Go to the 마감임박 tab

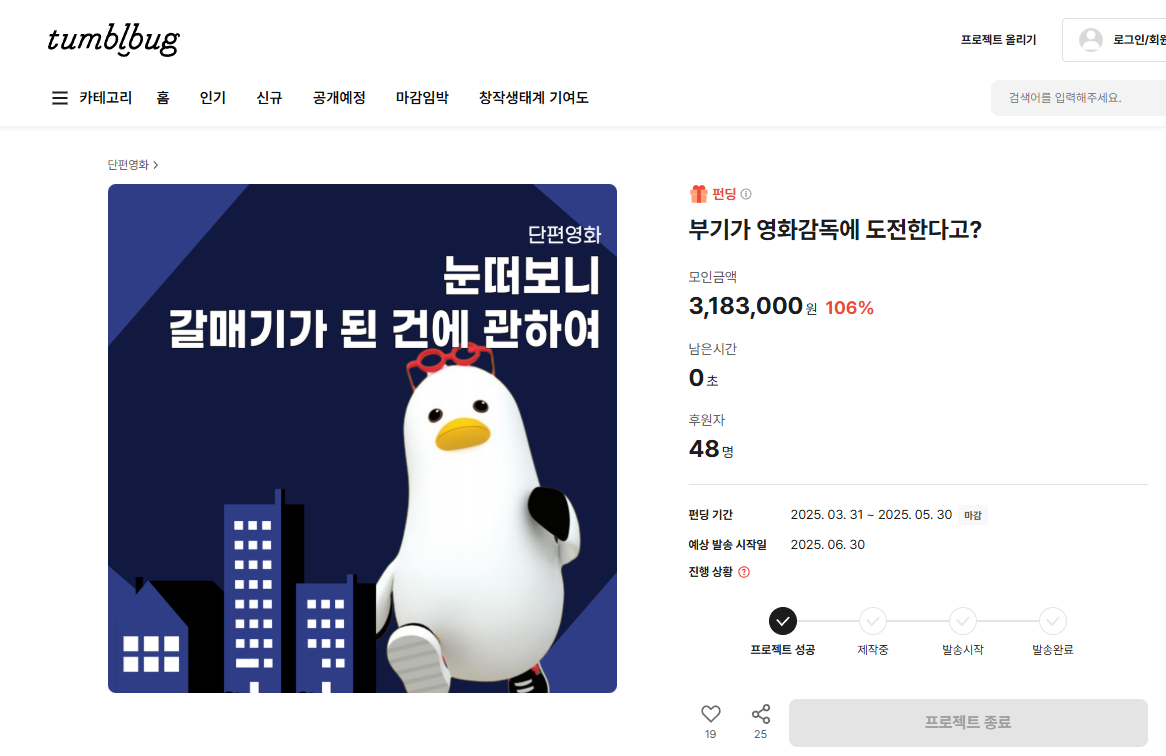pyautogui.click(x=422, y=98)
